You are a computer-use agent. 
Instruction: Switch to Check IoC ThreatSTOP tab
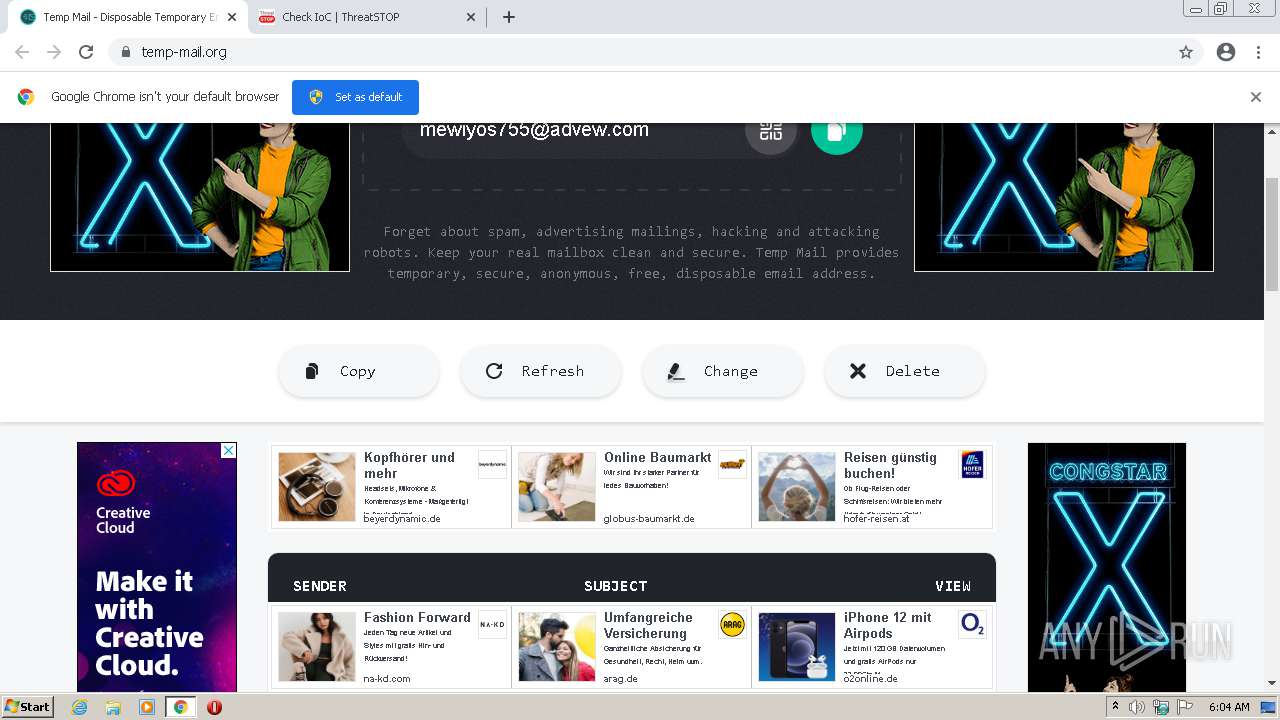[367, 17]
